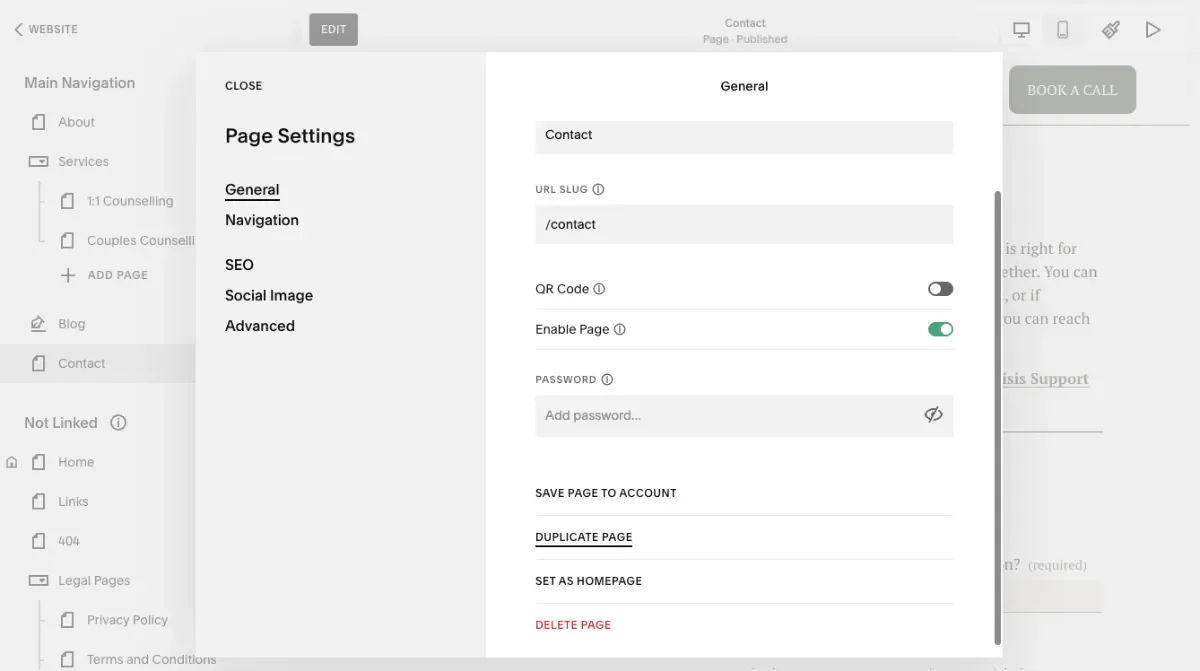Open site styles paintbrush icon
The width and height of the screenshot is (1200, 671).
point(1111,30)
